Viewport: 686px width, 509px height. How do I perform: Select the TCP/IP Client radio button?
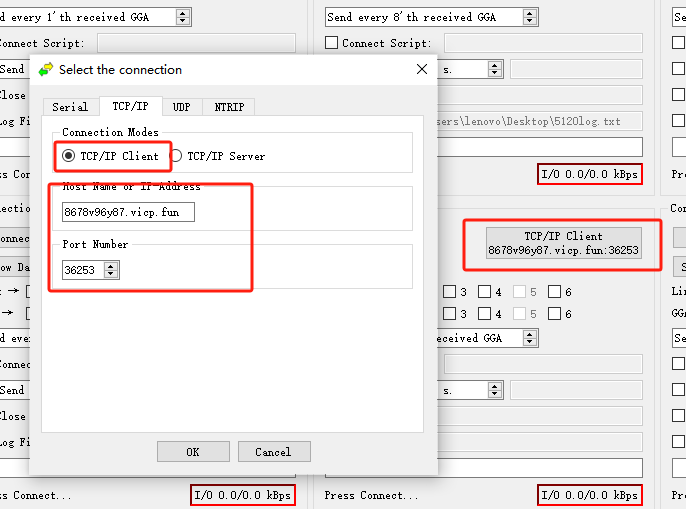point(69,156)
